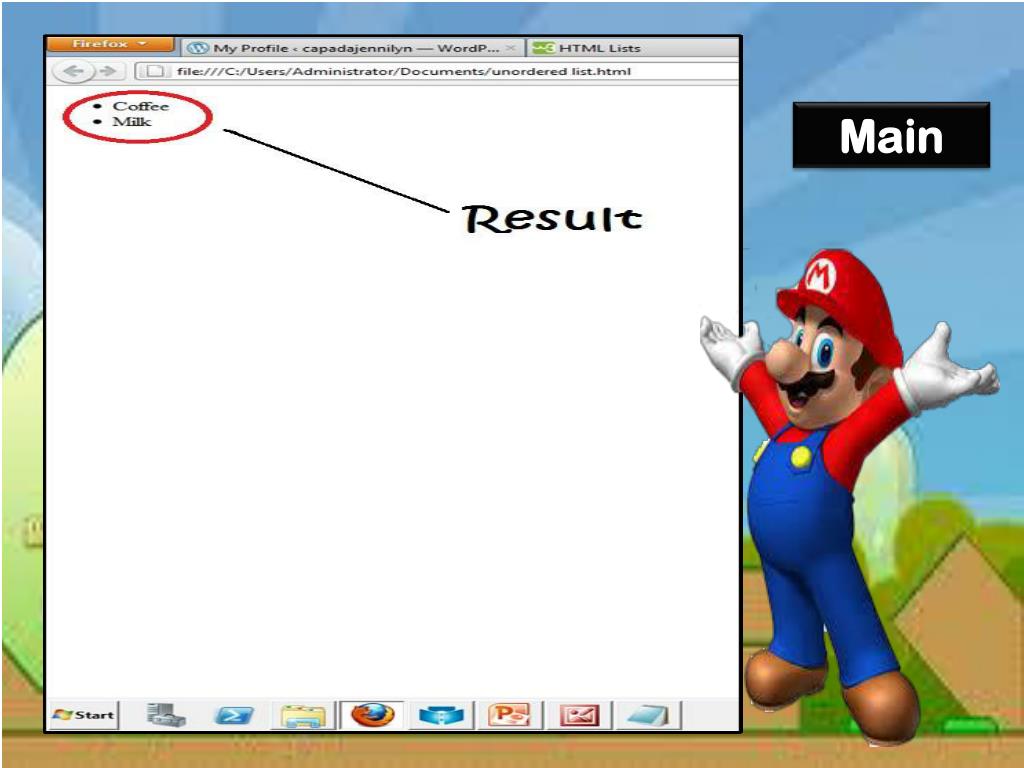Screen dimensions: 1024x768
Task: Click the Firefox icon in the taskbar
Action: 372,715
